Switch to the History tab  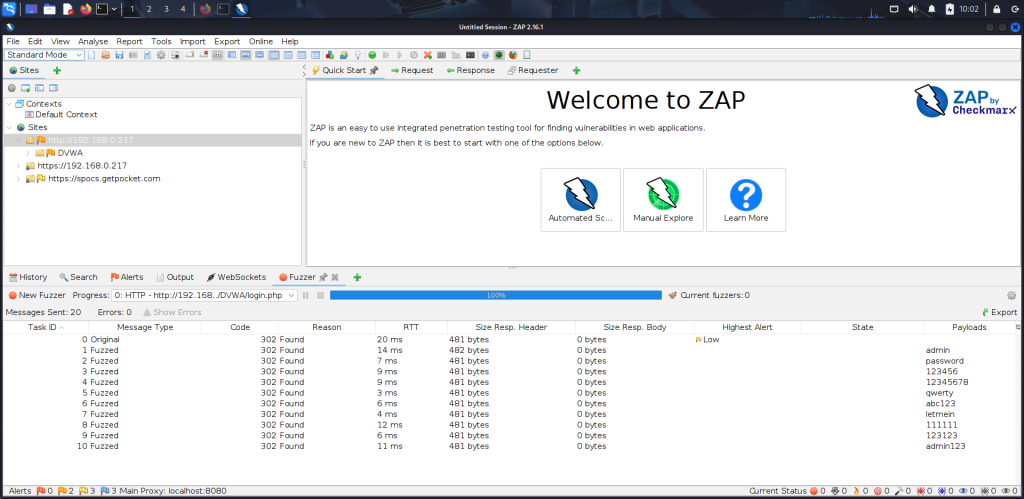pos(27,277)
